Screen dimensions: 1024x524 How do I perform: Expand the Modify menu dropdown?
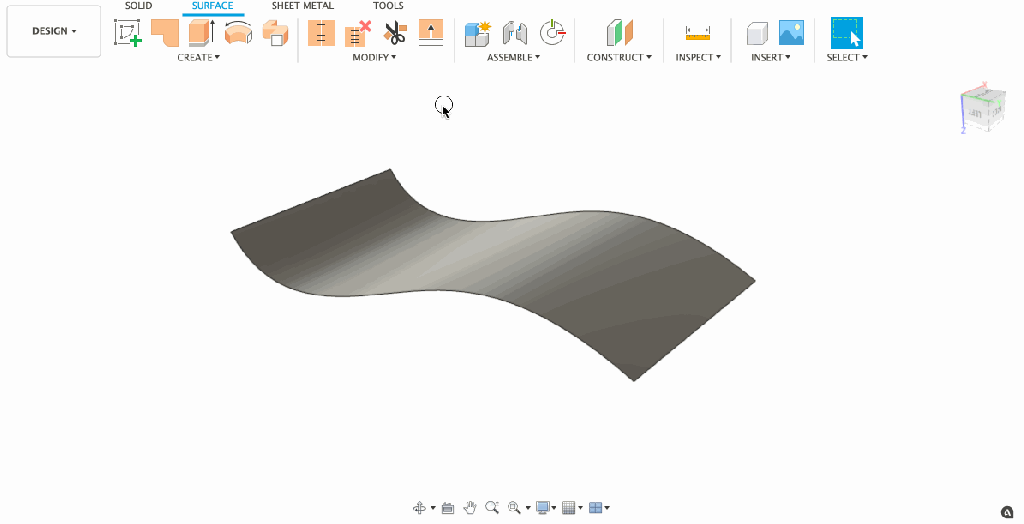(374, 57)
